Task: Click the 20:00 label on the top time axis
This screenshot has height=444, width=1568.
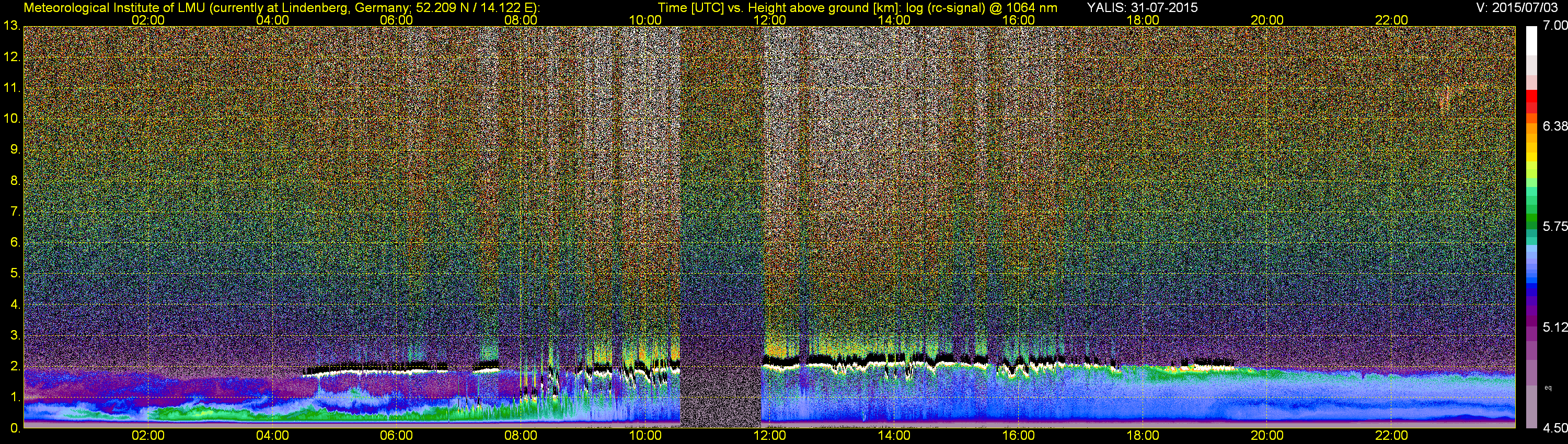Action: coord(1267,20)
